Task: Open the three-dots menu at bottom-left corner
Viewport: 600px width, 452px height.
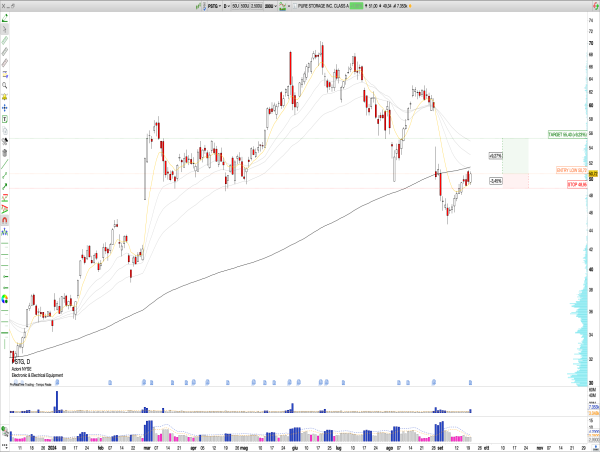Action: pos(5,446)
